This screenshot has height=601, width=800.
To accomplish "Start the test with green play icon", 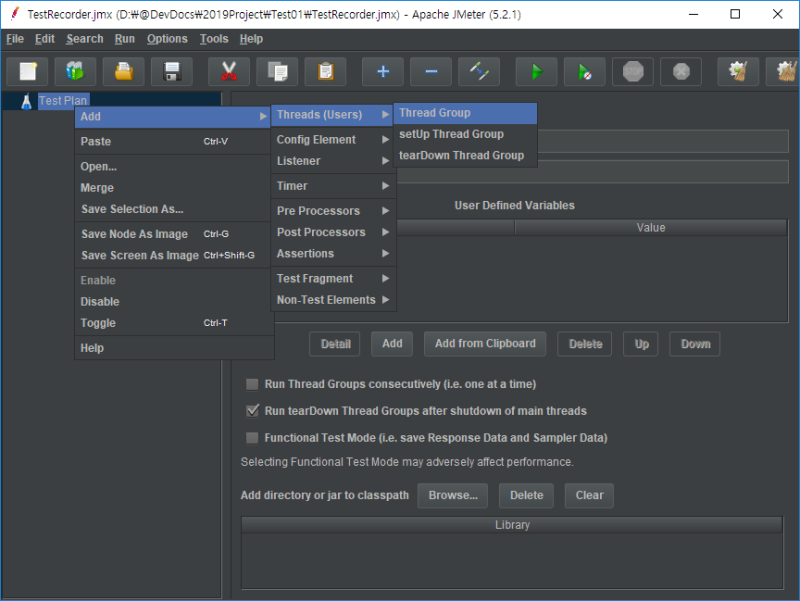I will click(537, 71).
